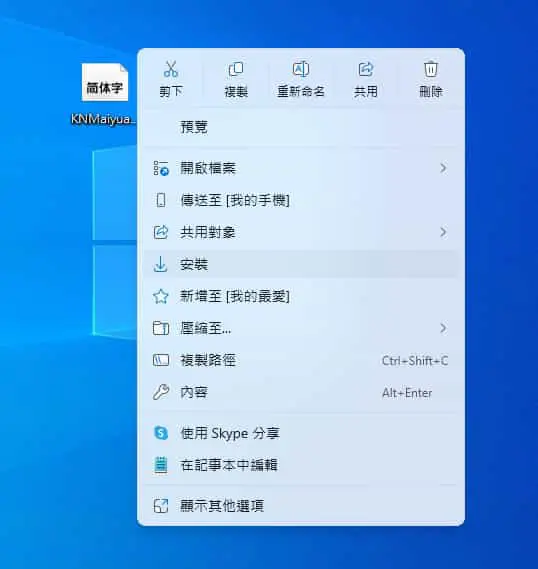Click the Share icon (共用)

click(366, 69)
